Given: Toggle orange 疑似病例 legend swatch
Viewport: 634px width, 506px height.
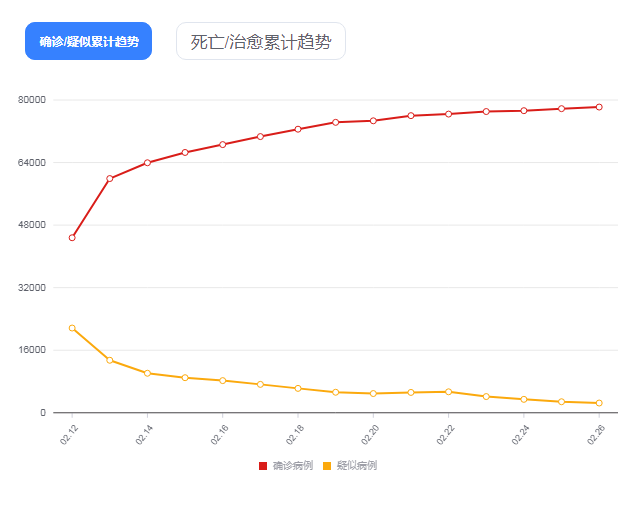Looking at the screenshot, I should (x=327, y=466).
